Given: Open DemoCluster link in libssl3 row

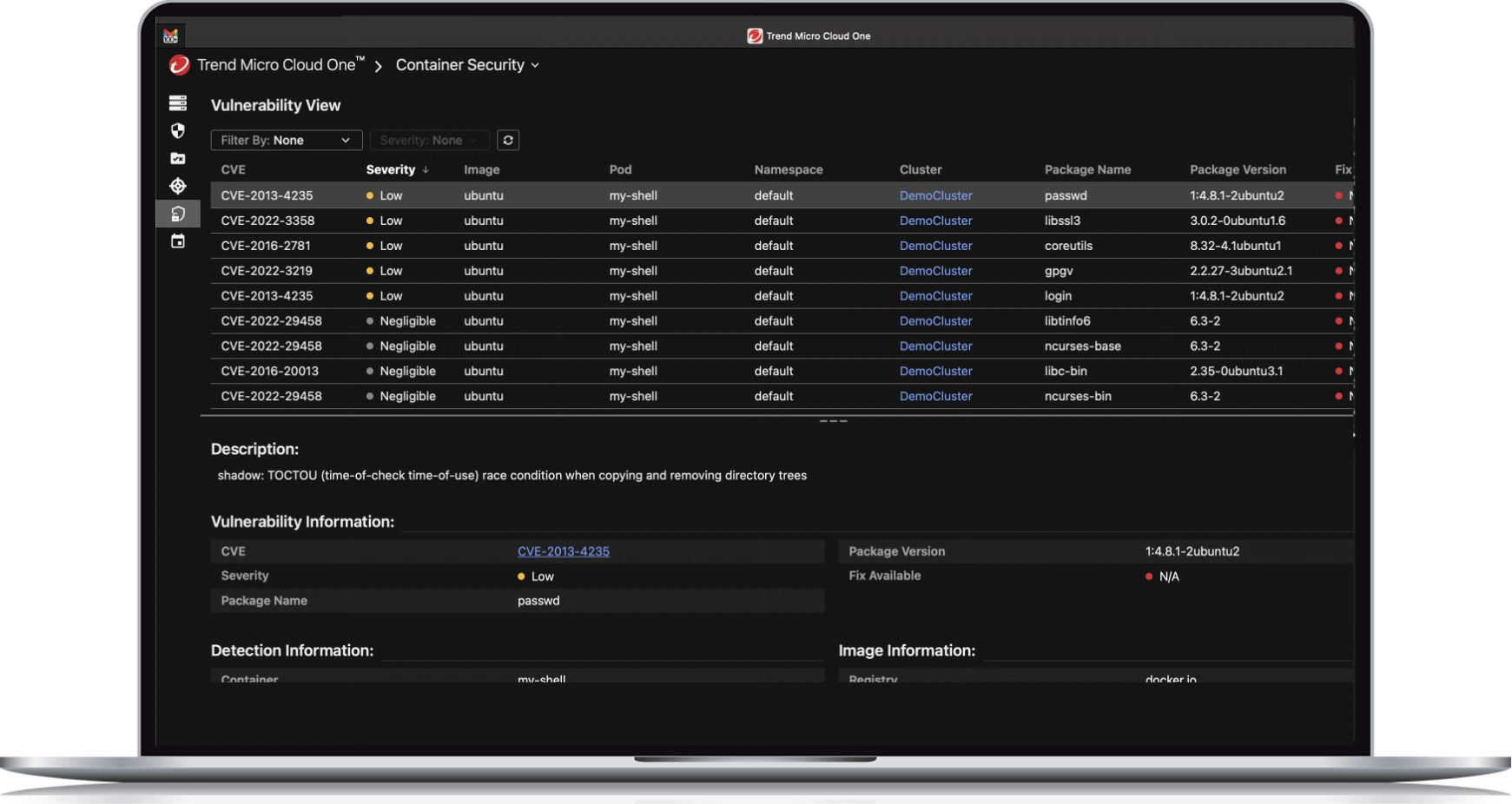Looking at the screenshot, I should click(935, 221).
